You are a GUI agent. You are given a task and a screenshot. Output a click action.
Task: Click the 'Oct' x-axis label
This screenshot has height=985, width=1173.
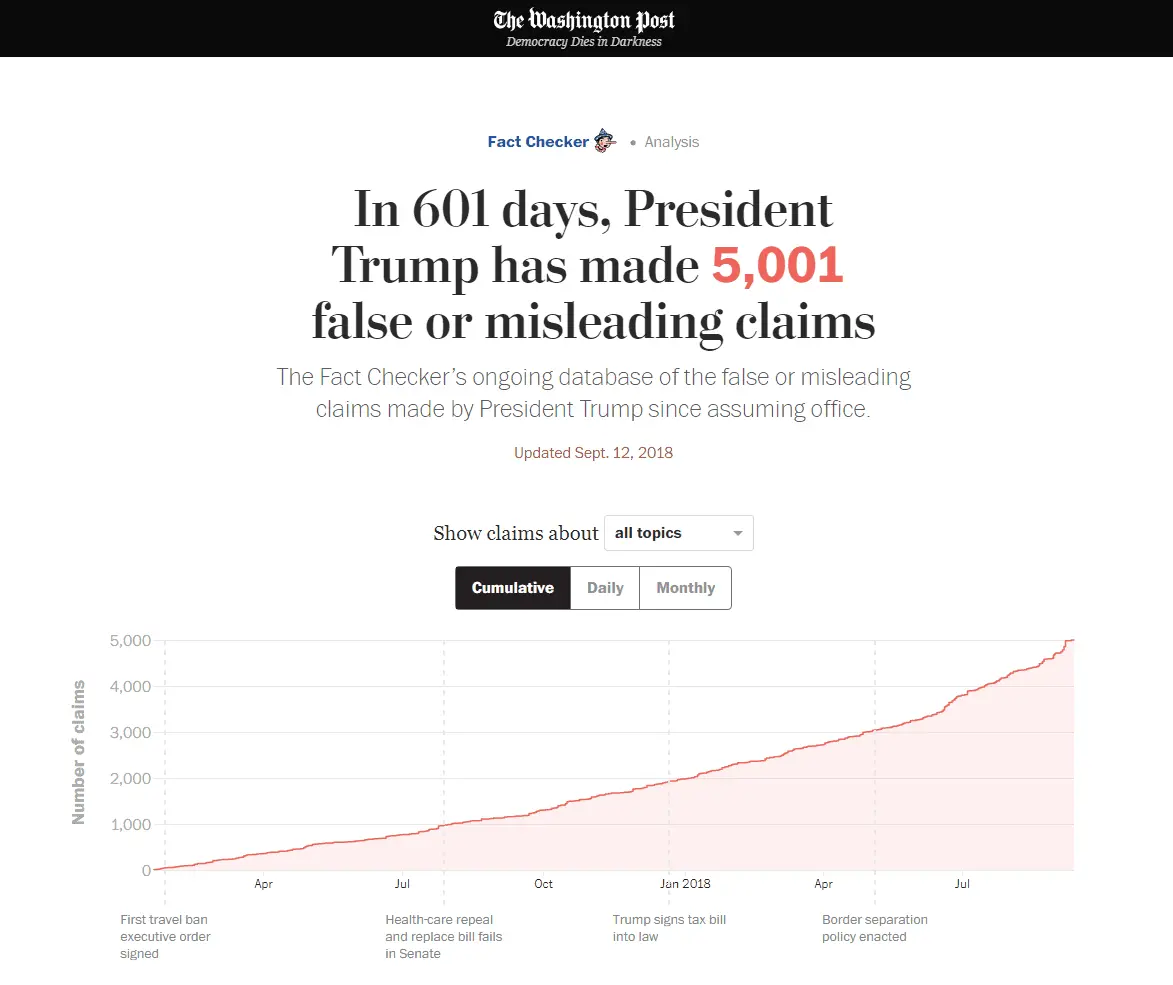543,884
